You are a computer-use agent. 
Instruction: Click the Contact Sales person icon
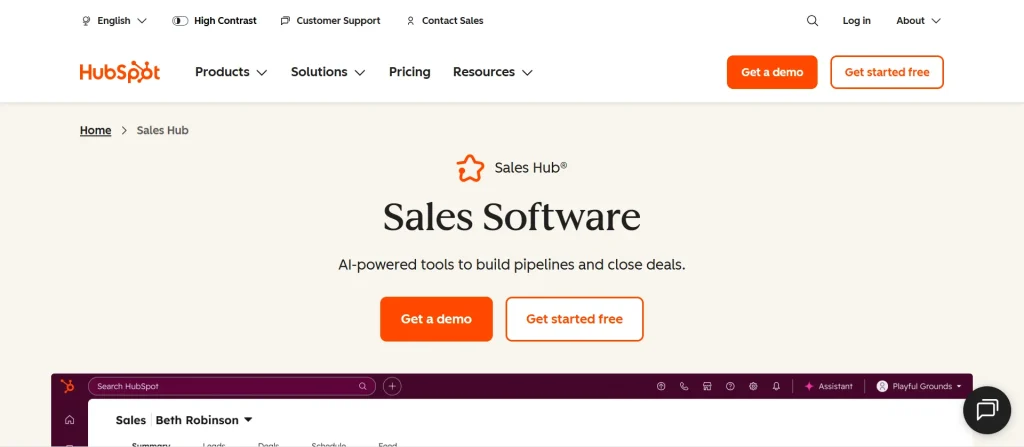410,21
